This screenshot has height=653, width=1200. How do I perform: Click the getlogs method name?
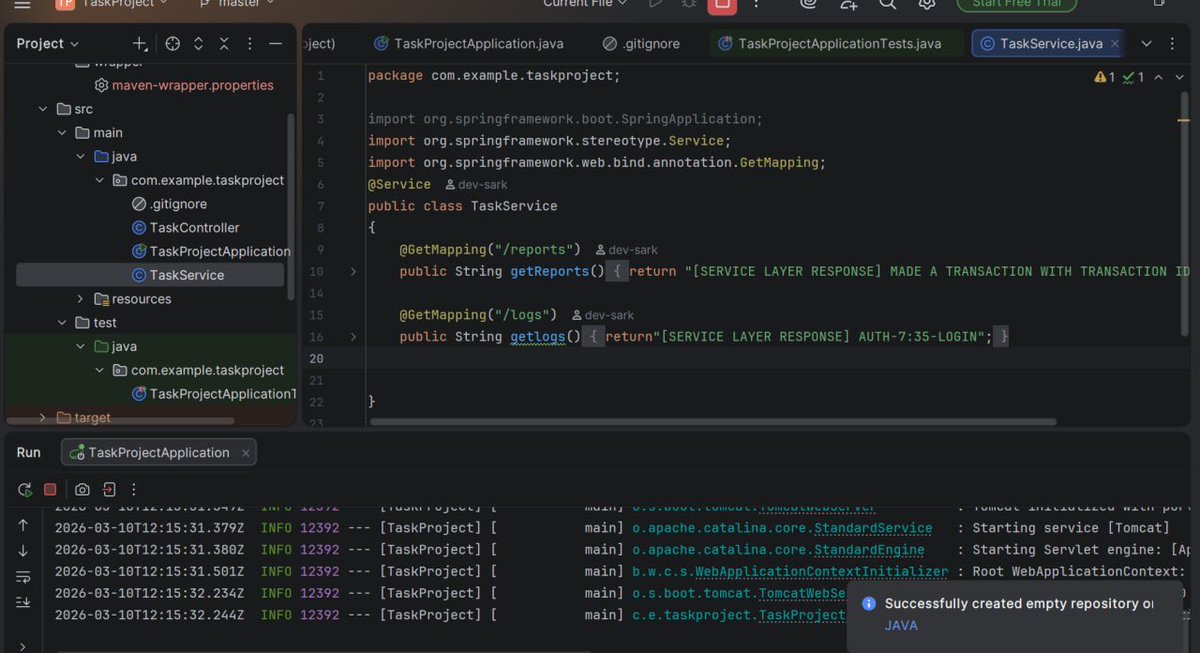tap(537, 337)
